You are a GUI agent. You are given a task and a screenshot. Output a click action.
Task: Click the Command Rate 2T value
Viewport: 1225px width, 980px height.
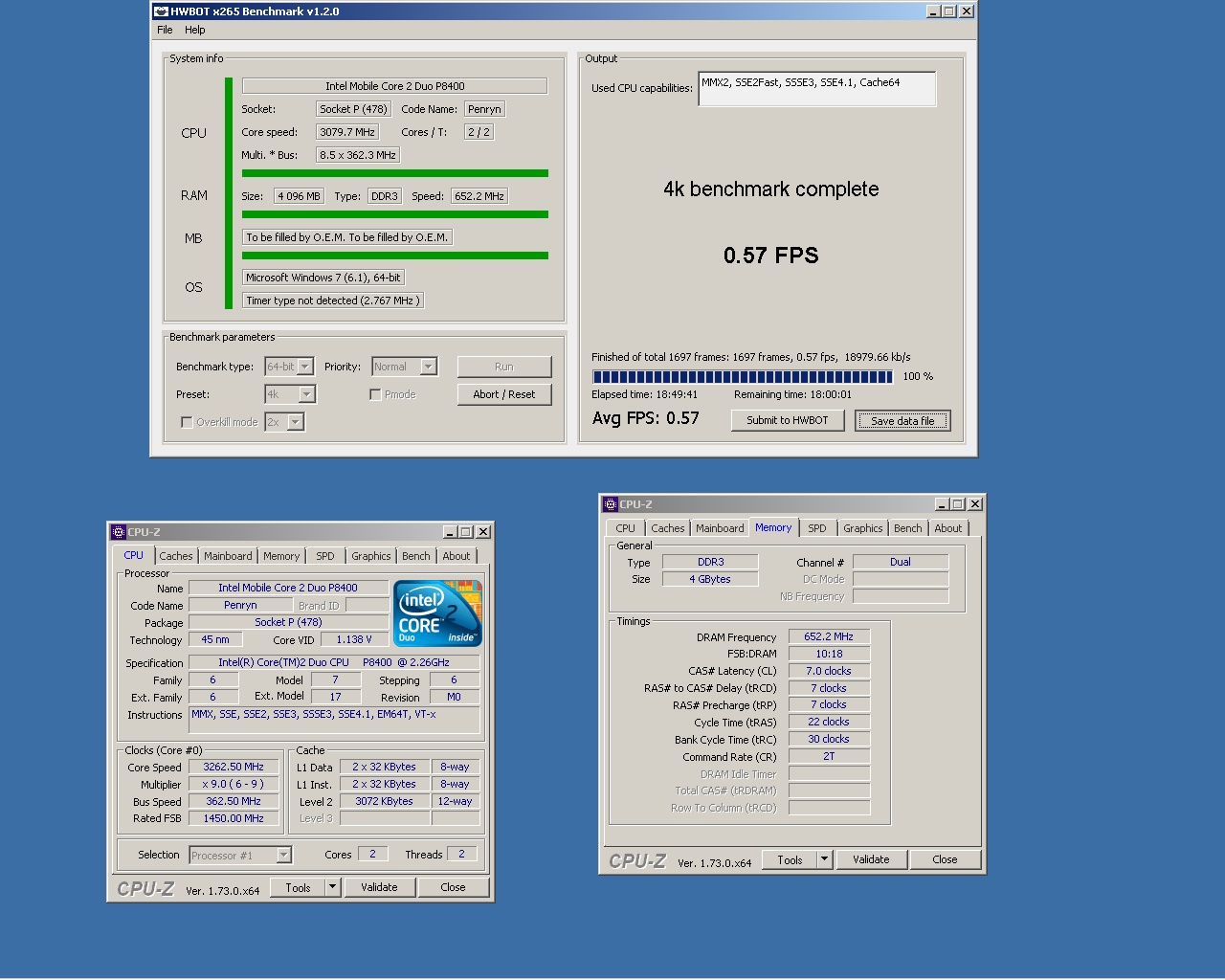[x=829, y=756]
